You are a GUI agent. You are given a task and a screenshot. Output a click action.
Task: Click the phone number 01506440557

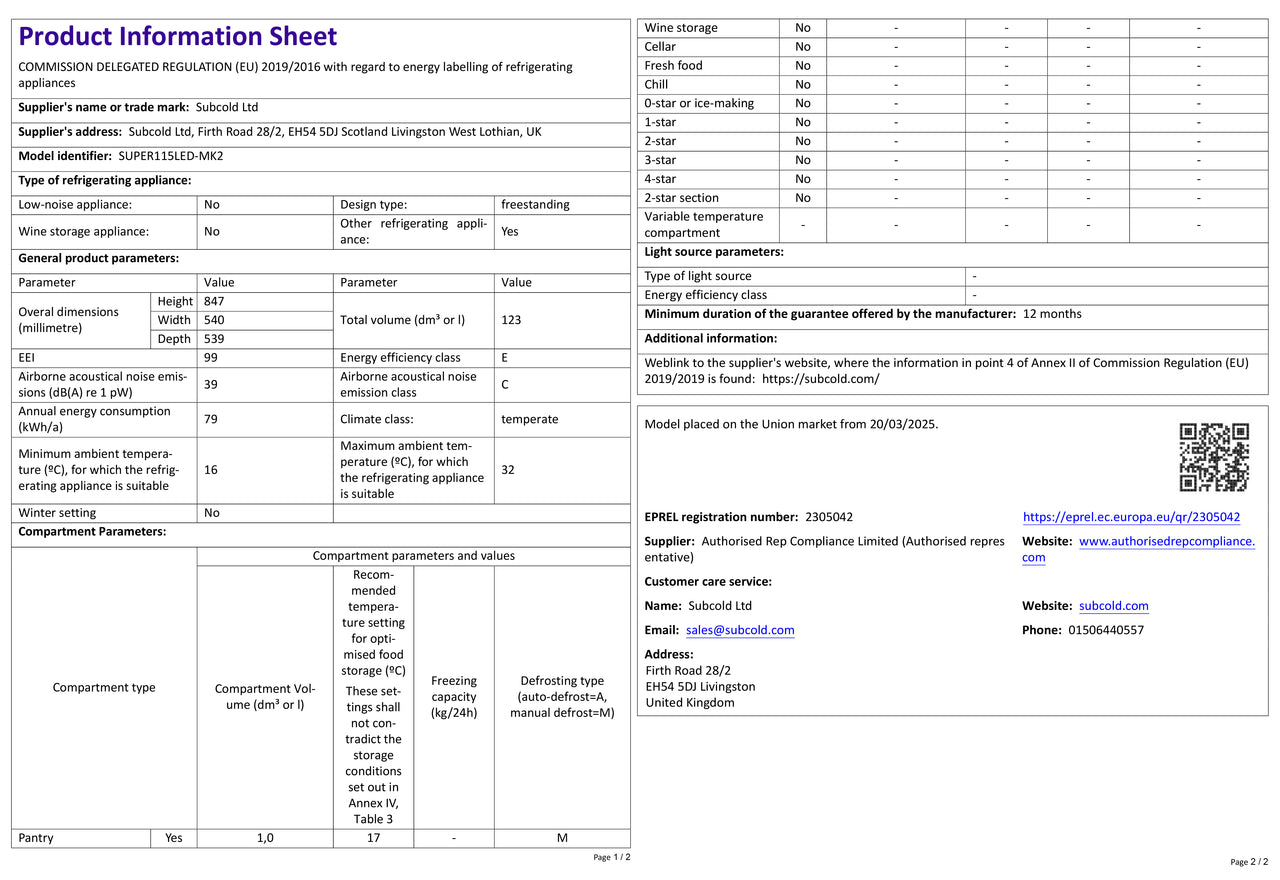tap(1106, 630)
